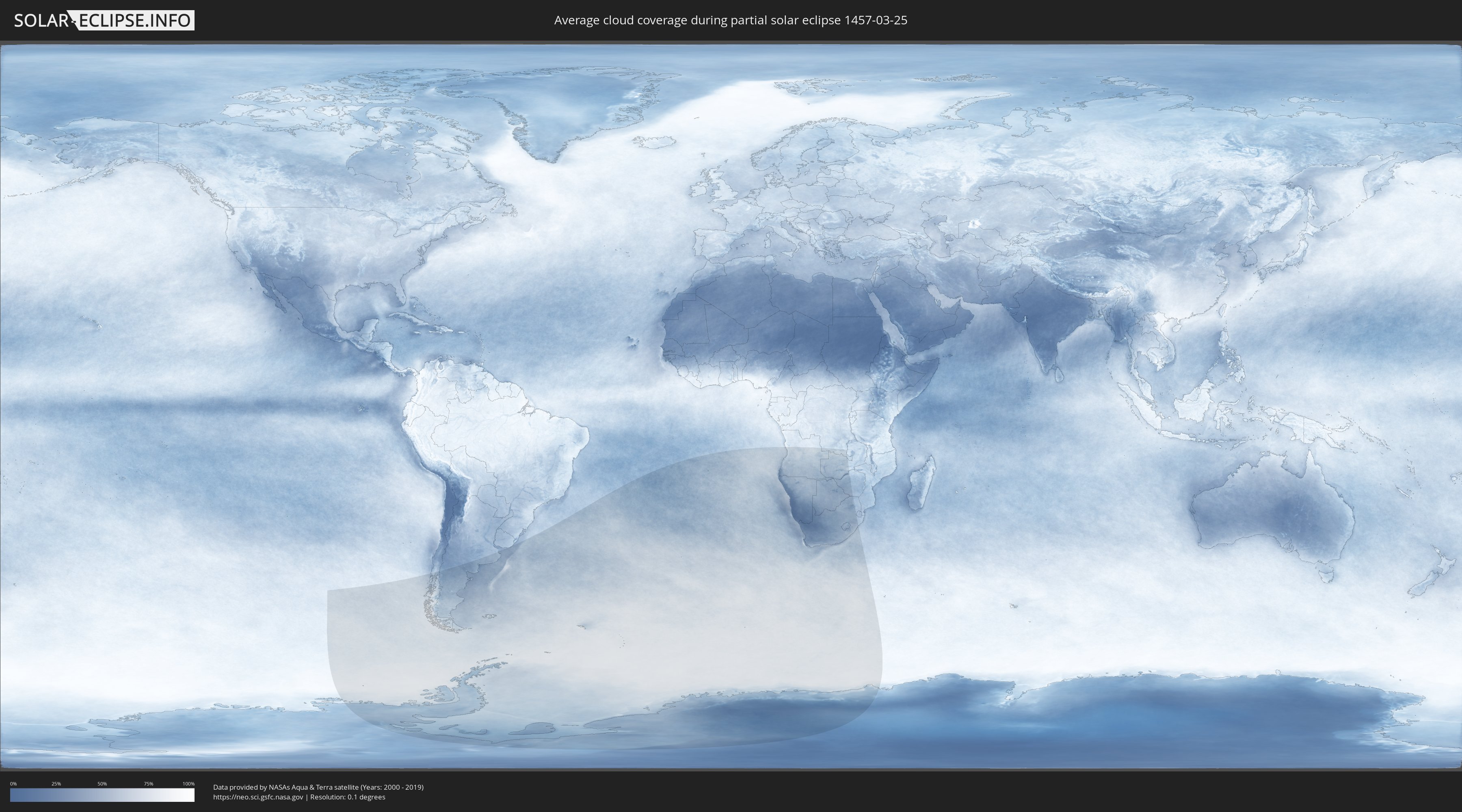
Task: Click the SOLAR-ECLIPSE.INFO logo
Action: click(x=104, y=20)
